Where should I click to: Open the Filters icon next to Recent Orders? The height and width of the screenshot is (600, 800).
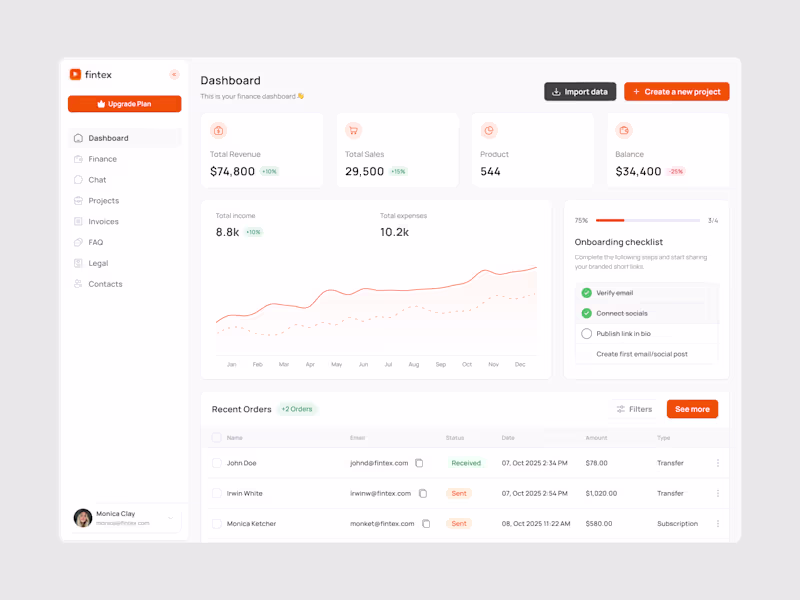621,409
